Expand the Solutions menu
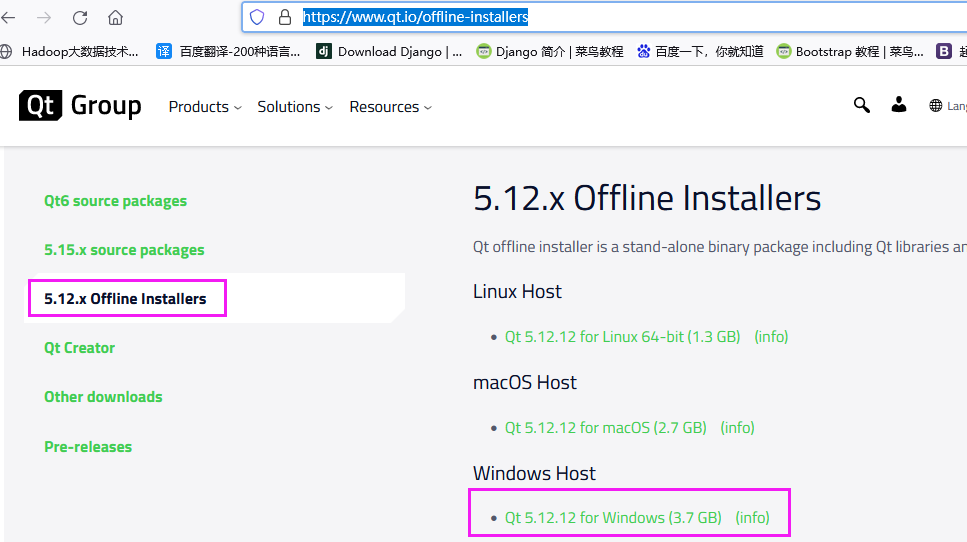Screen dimensions: 967x542 coord(295,107)
